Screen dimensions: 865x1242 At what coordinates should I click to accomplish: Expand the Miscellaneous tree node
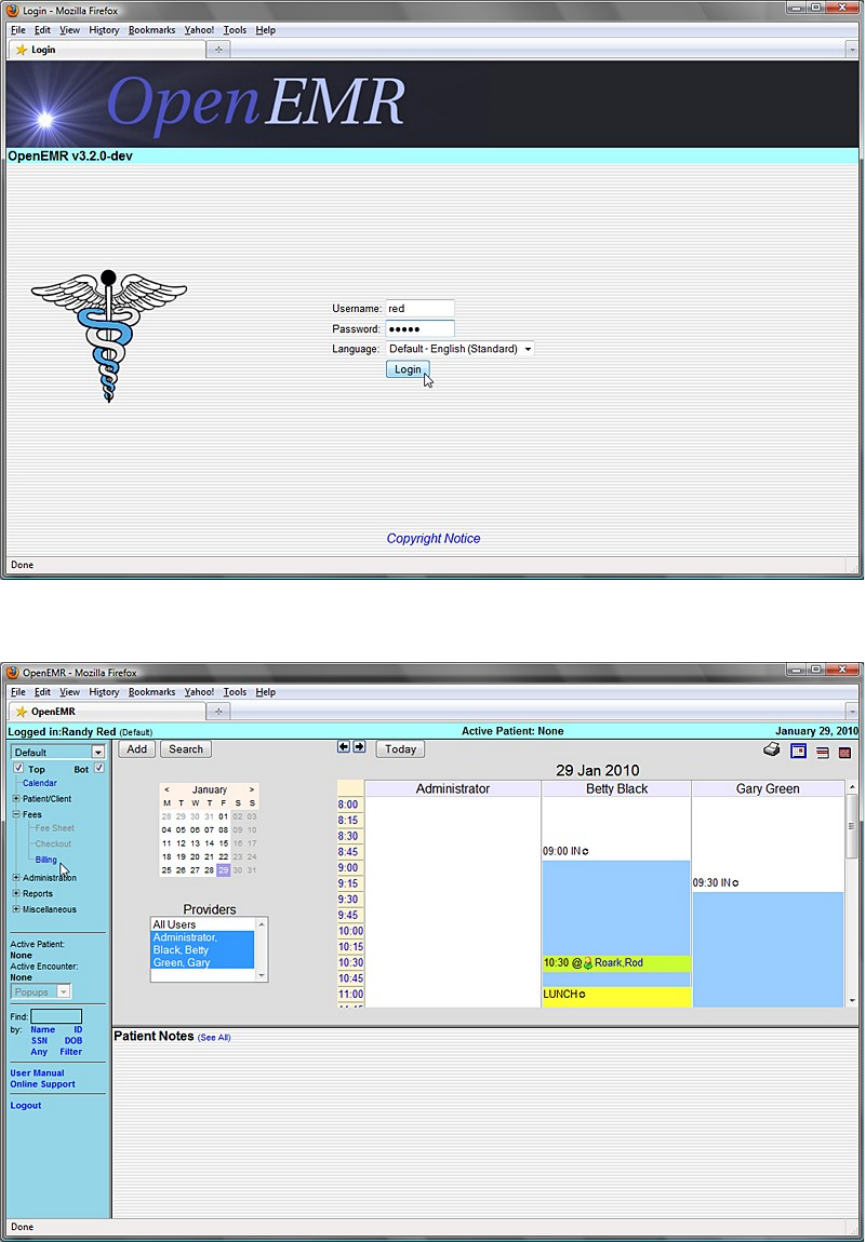click(x=16, y=910)
